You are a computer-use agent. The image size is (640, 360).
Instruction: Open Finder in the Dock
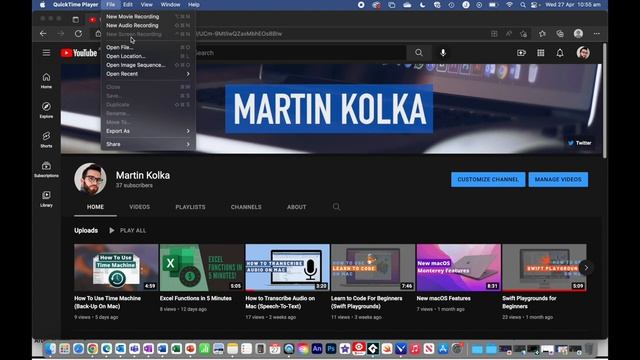click(50, 349)
